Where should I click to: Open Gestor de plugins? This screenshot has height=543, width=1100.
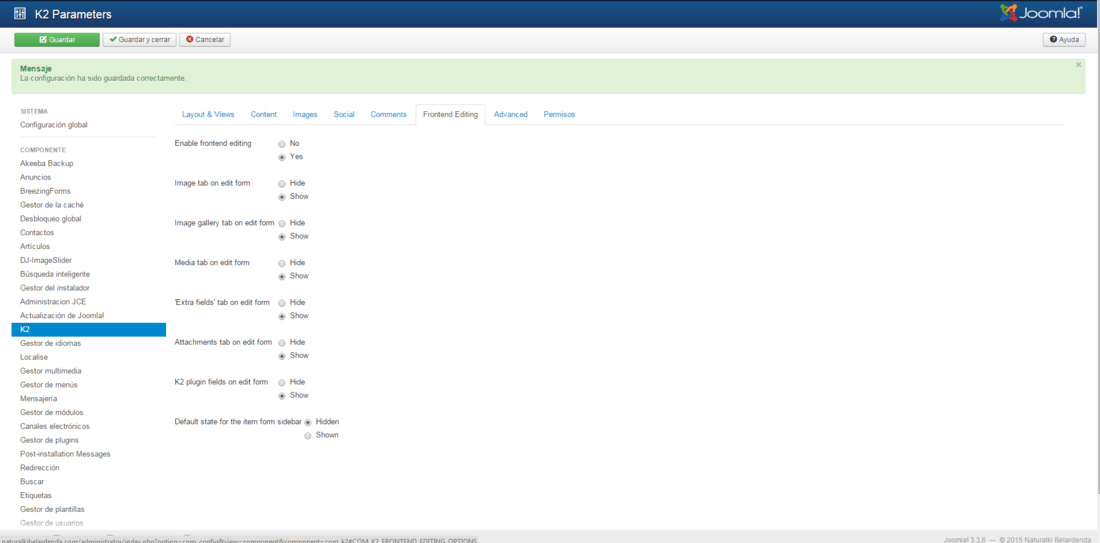point(49,440)
